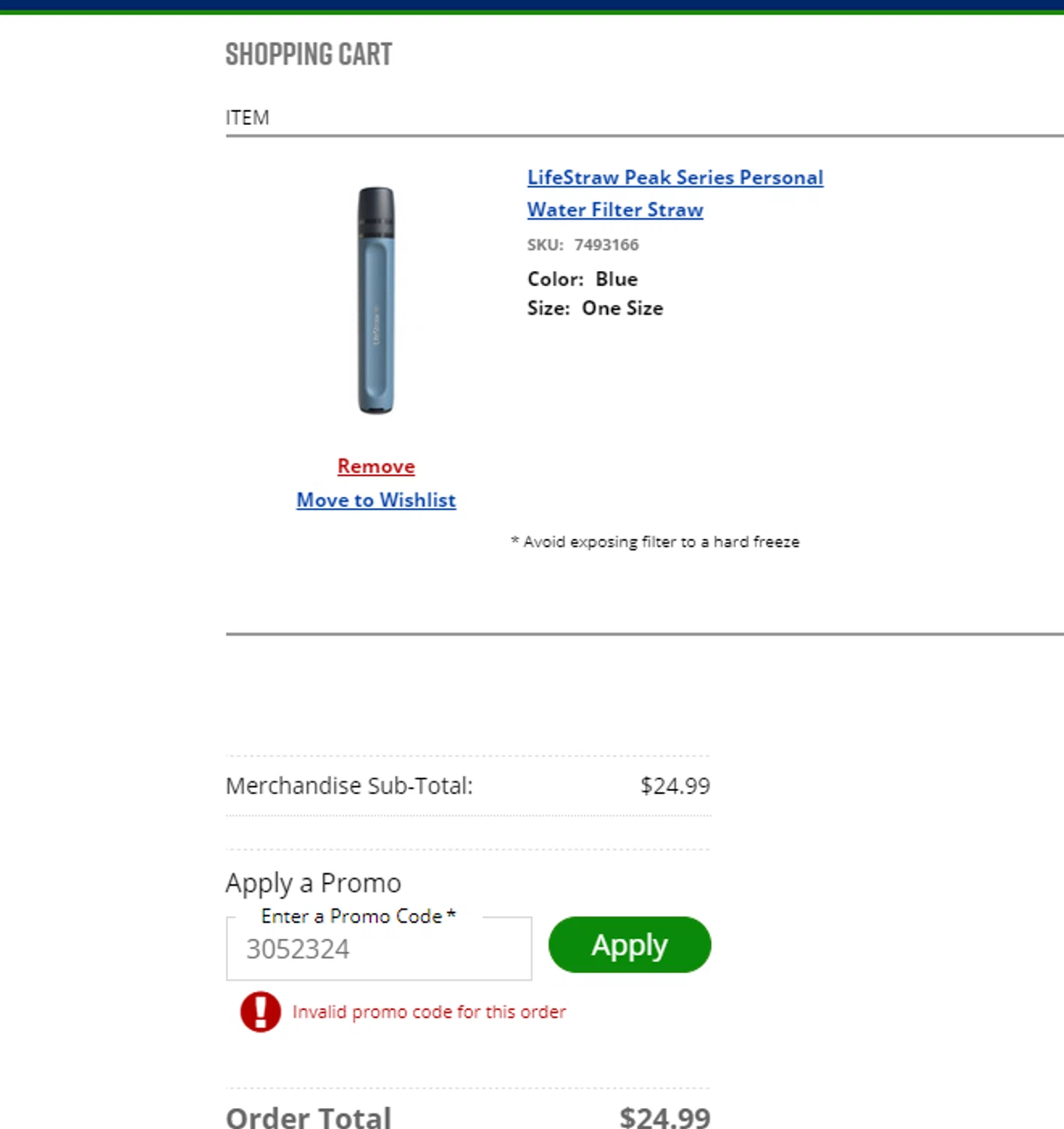
Task: Click the blue LifeStraw product image
Action: click(x=375, y=300)
